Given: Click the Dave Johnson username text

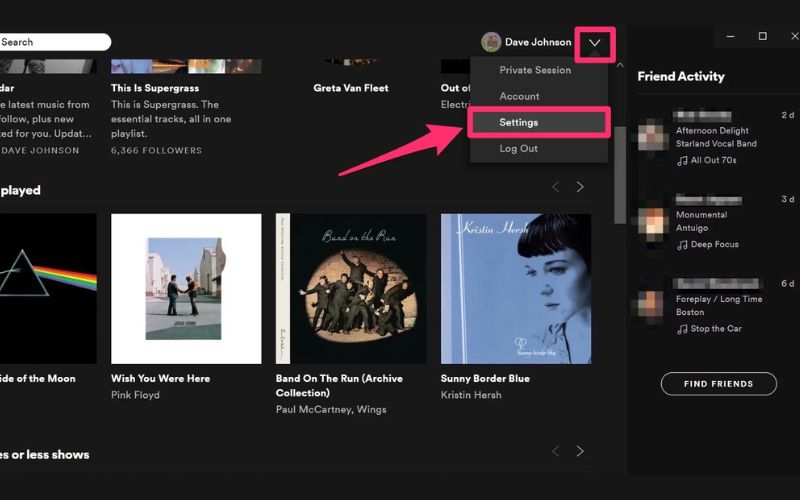Looking at the screenshot, I should tap(538, 42).
